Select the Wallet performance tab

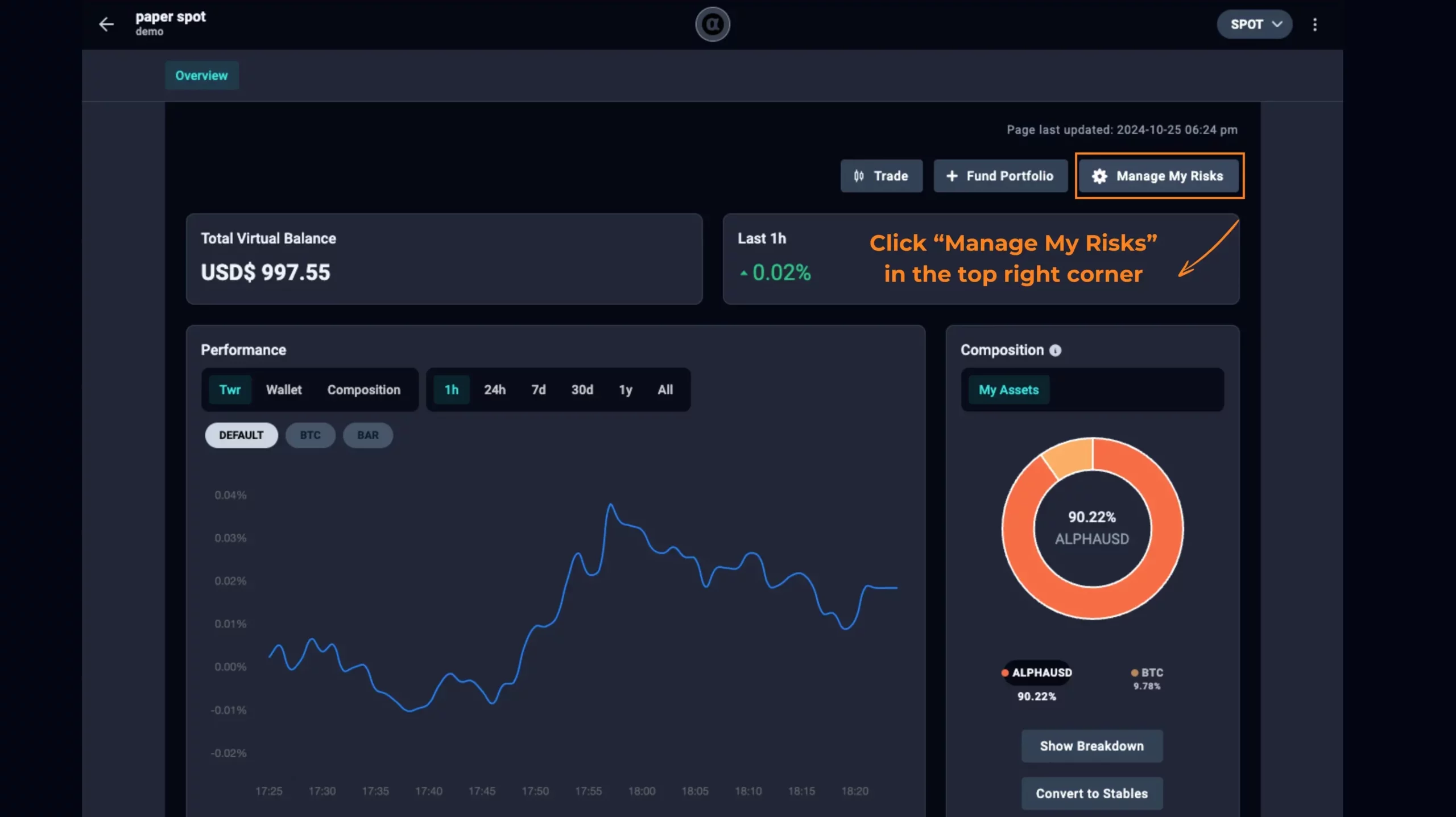pyautogui.click(x=284, y=390)
